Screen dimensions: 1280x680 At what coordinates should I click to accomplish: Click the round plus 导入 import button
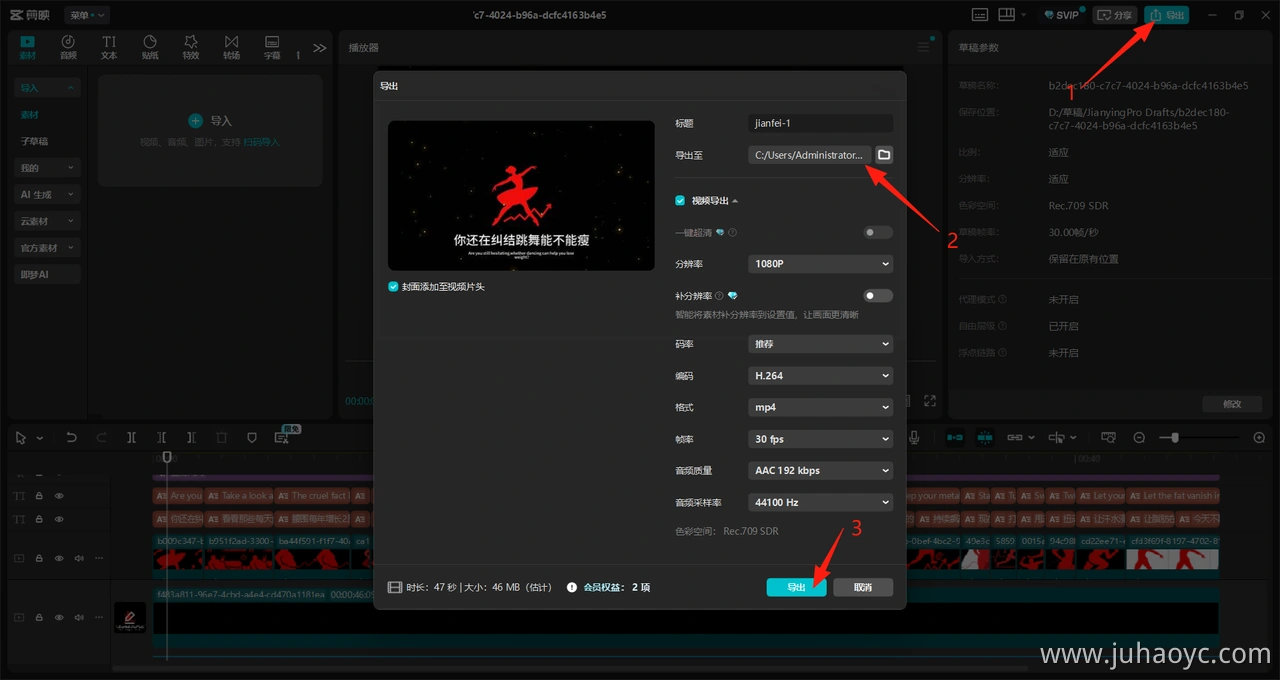pos(196,121)
